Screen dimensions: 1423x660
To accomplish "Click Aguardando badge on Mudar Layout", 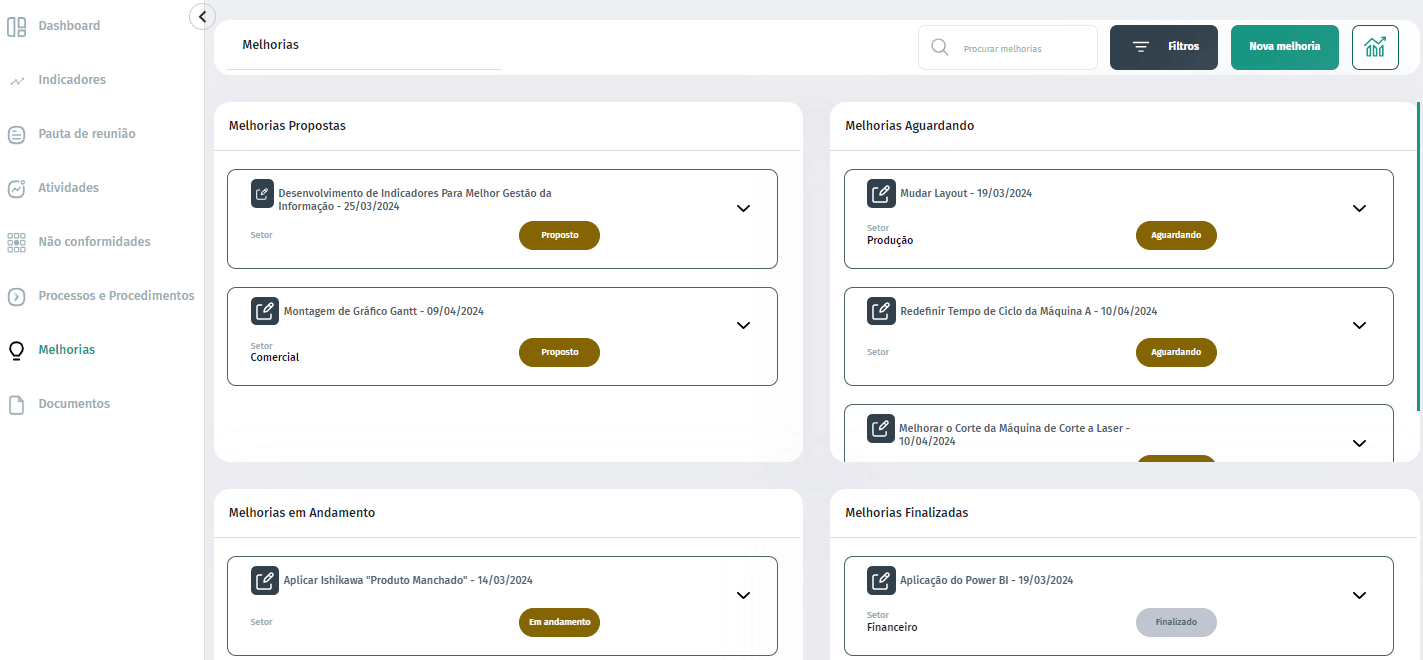I will pyautogui.click(x=1176, y=235).
